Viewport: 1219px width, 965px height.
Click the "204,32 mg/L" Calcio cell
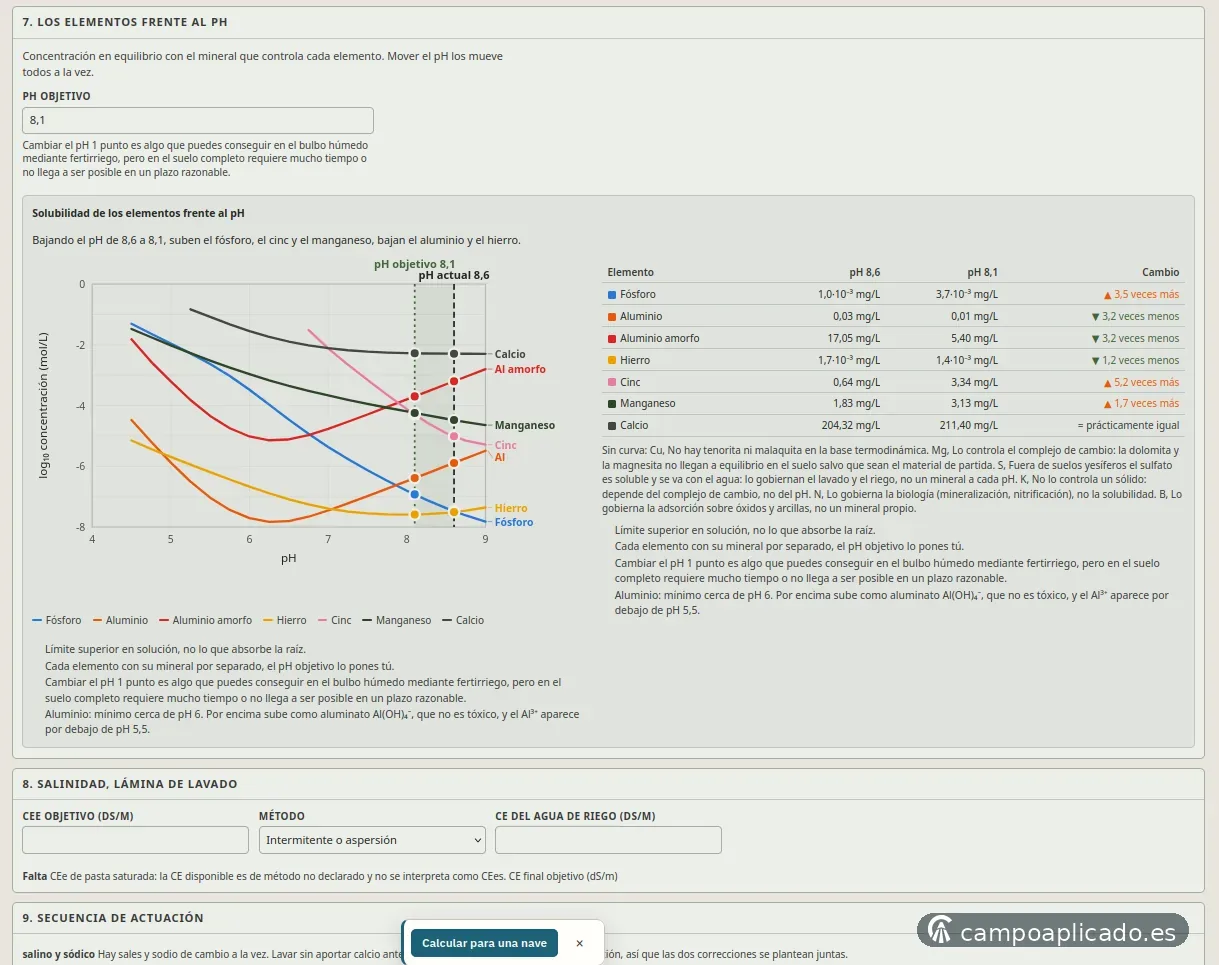click(851, 426)
